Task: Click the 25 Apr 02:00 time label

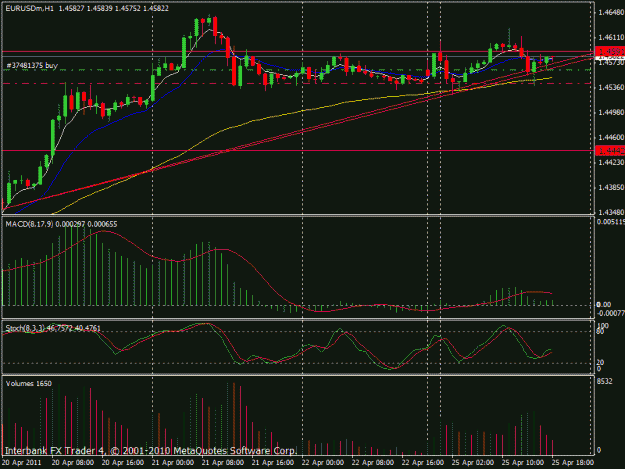Action: click(x=473, y=463)
